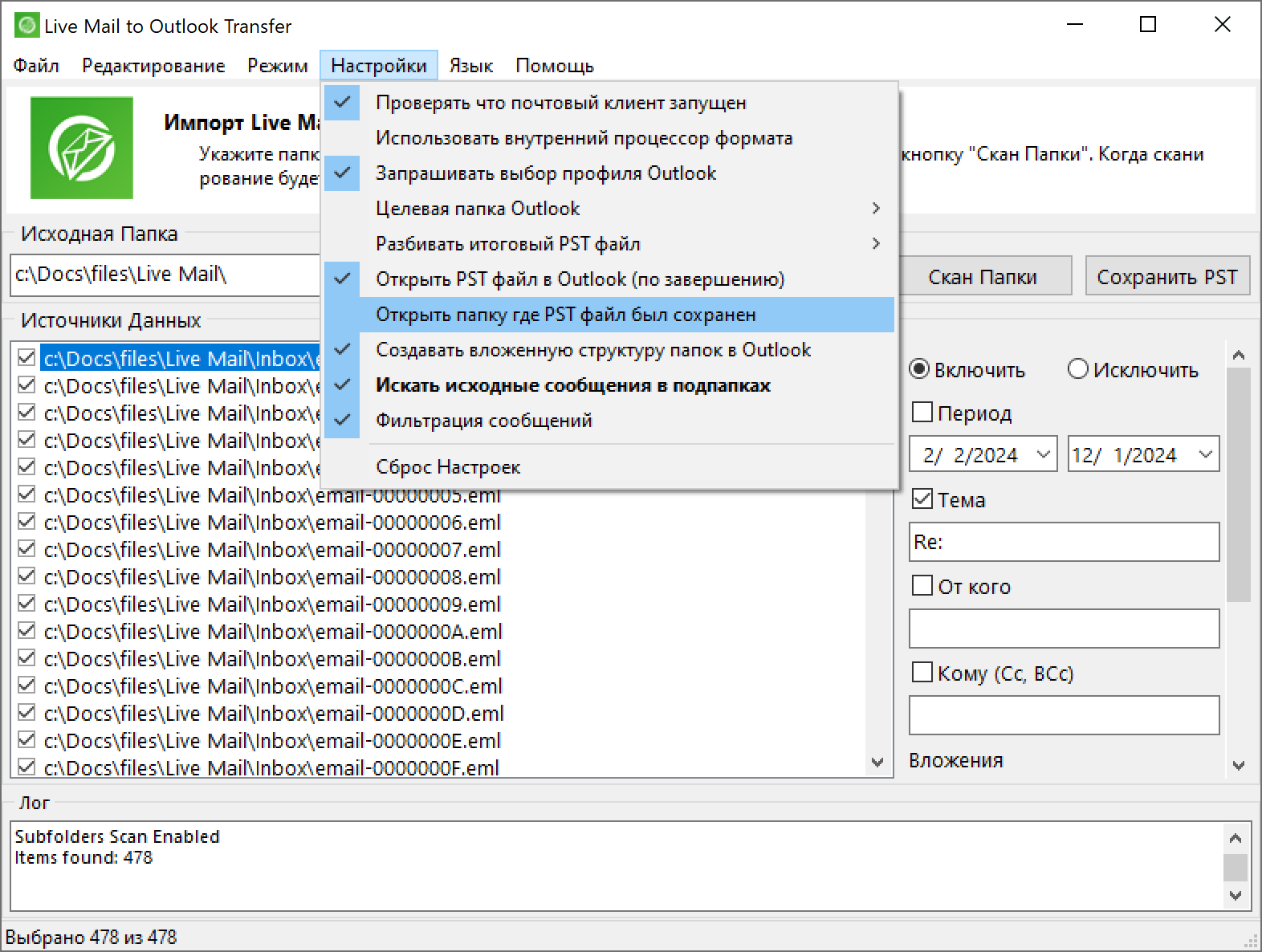Click the green Live Mail envelope logo
The image size is (1262, 952).
click(82, 148)
